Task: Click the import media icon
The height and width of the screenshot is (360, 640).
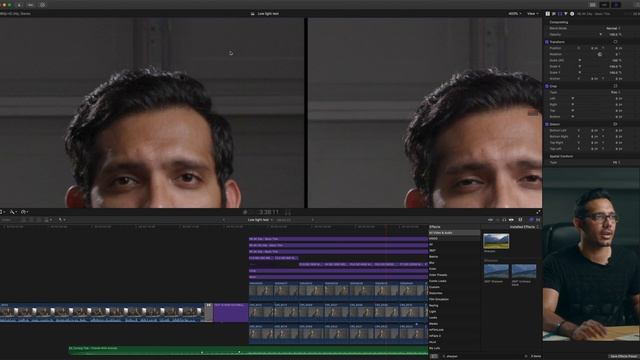Action: point(19,5)
